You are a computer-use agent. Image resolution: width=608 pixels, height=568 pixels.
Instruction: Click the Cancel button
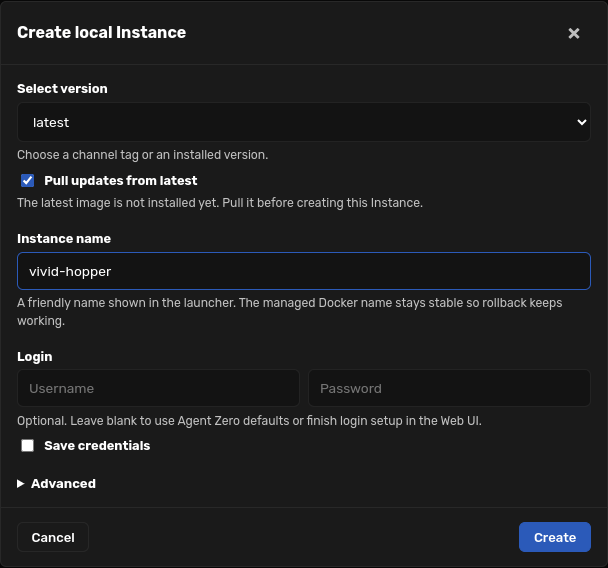click(x=53, y=537)
